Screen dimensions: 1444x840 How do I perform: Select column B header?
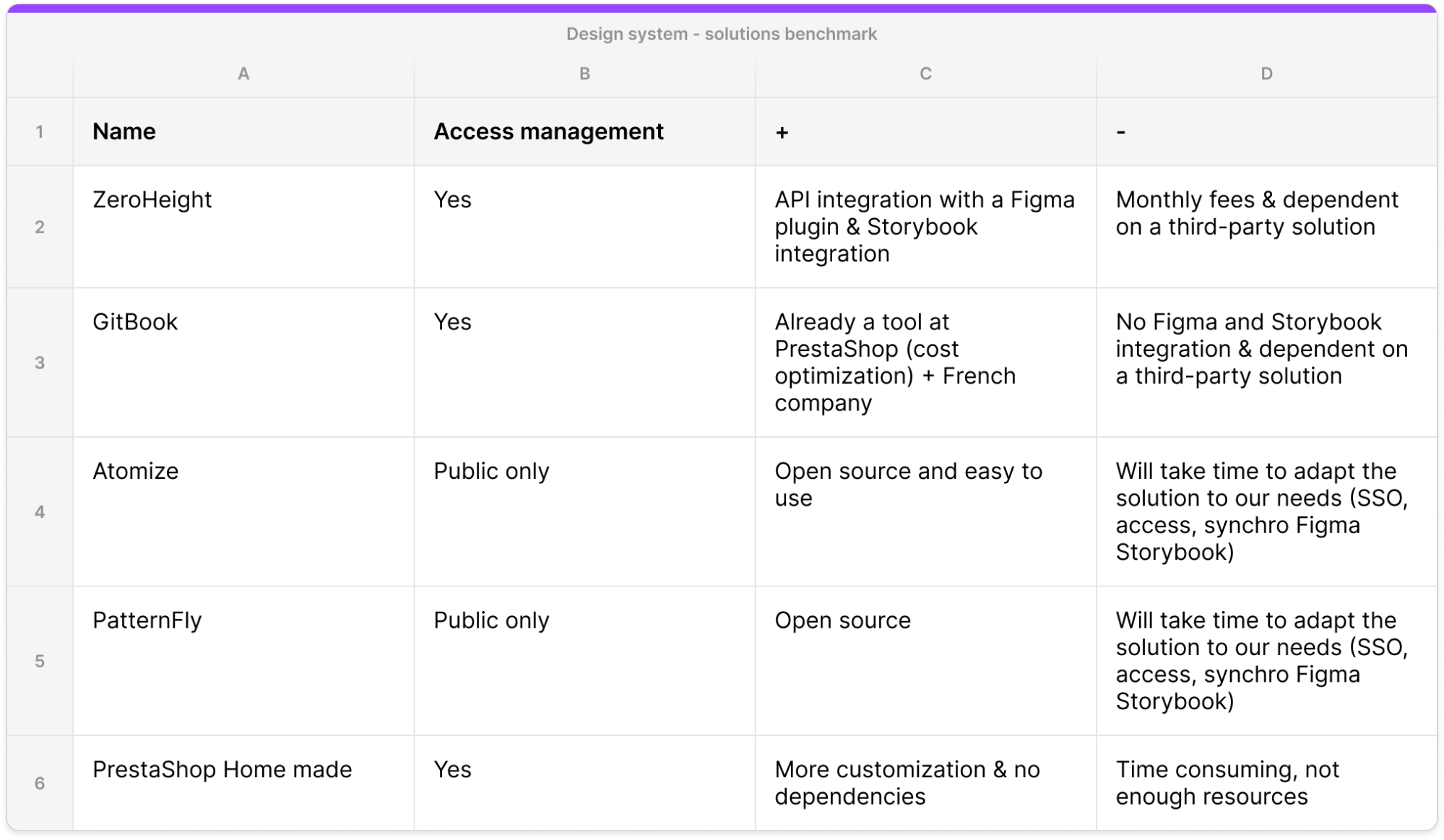pyautogui.click(x=584, y=74)
